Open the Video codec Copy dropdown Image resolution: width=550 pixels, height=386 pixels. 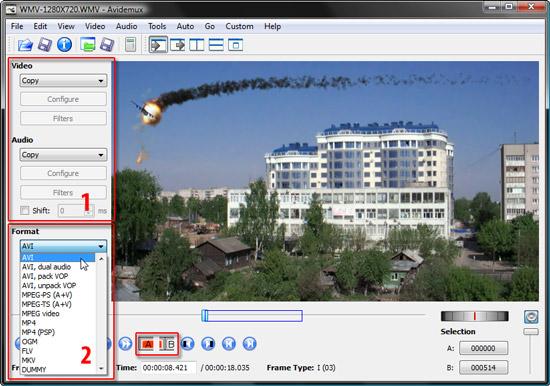[63, 81]
